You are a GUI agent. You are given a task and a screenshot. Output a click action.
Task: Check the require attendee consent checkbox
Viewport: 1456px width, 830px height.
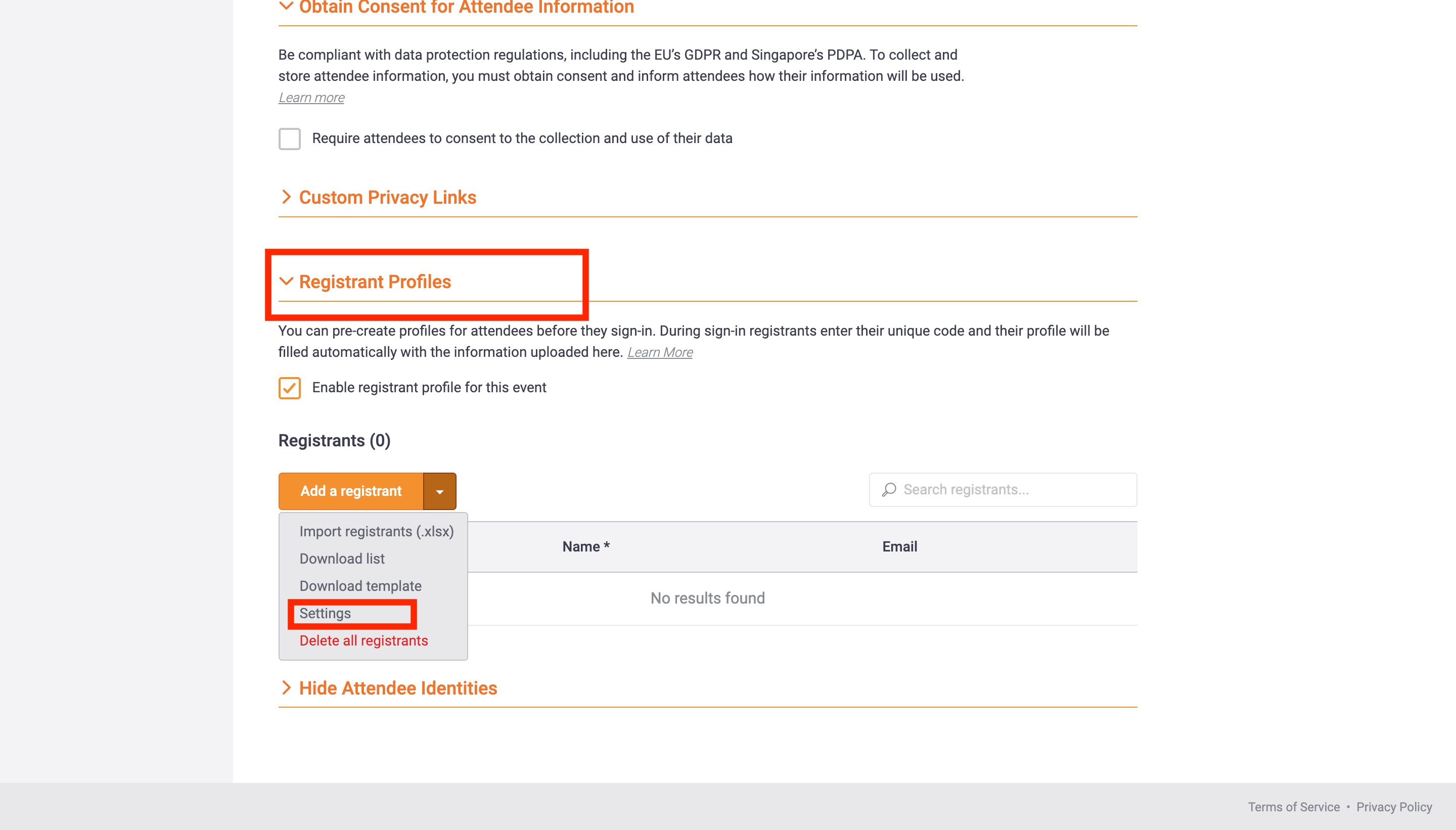pyautogui.click(x=290, y=139)
